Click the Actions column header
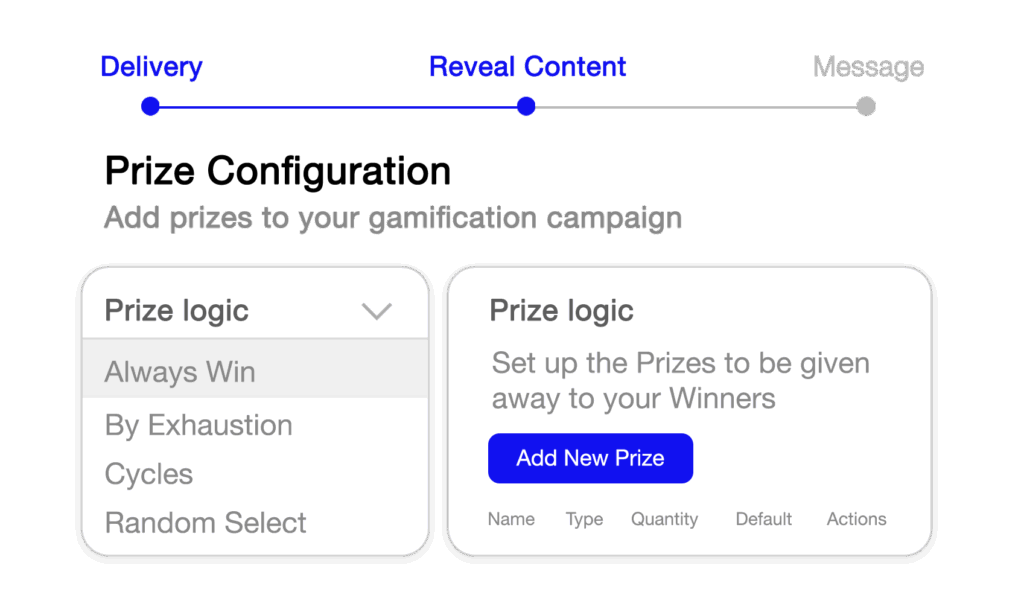The height and width of the screenshot is (615, 1024). click(x=856, y=519)
